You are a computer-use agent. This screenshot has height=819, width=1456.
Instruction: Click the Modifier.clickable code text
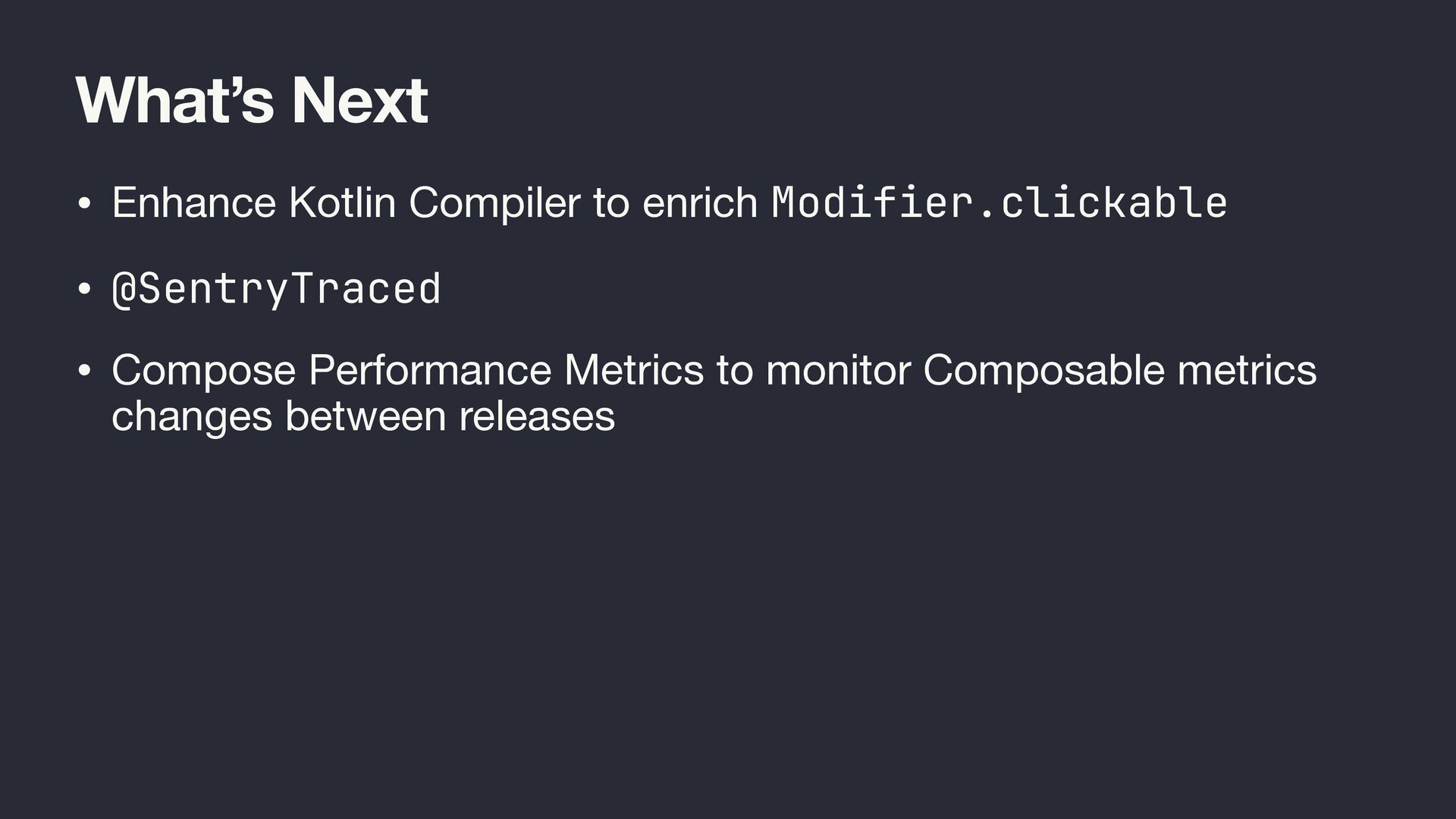pos(999,202)
